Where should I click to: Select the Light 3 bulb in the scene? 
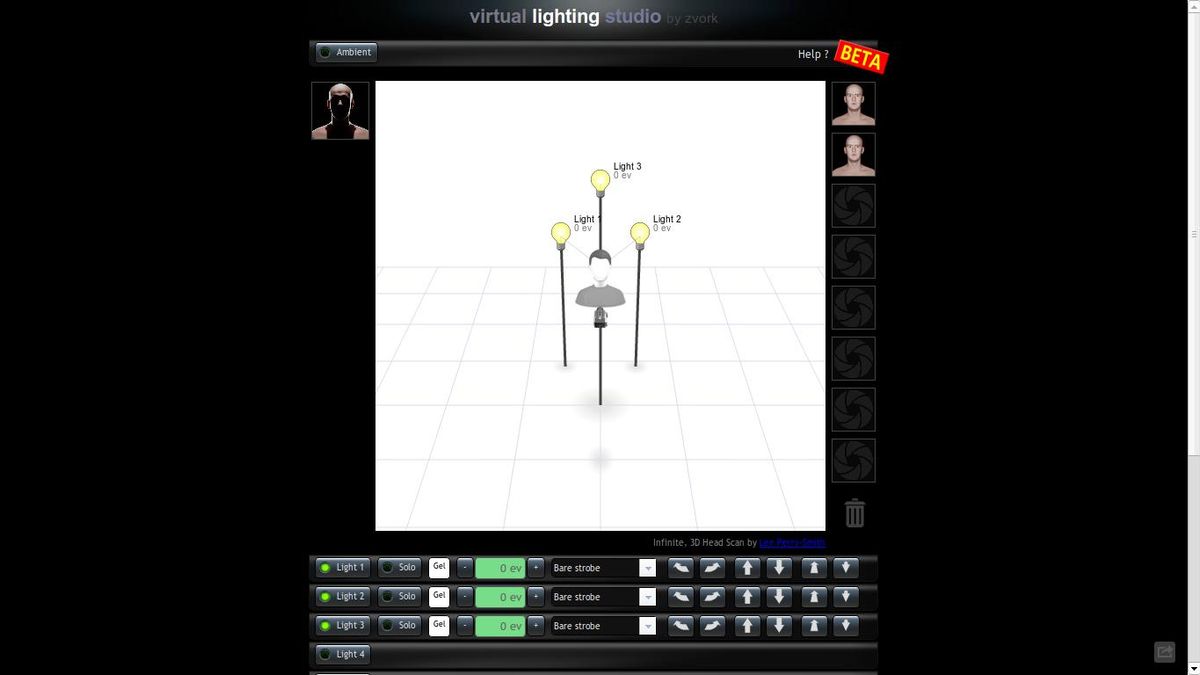(600, 181)
